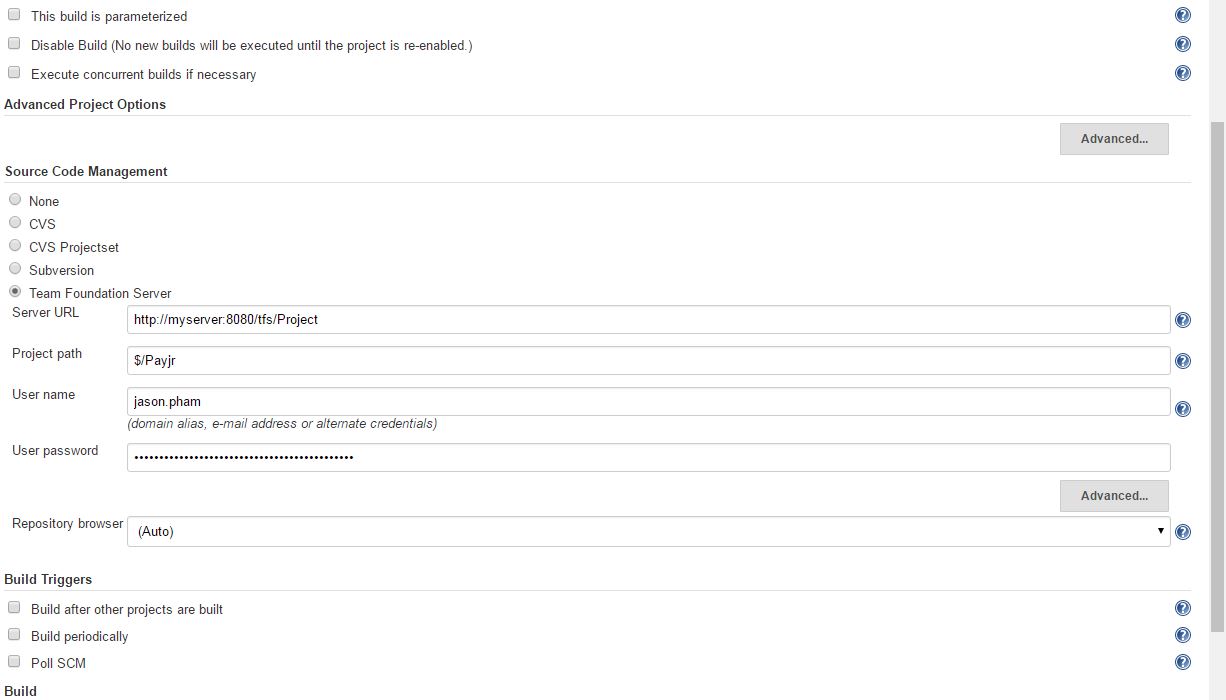Open Advanced settings below User password
The width and height of the screenshot is (1226, 700).
coord(1114,496)
